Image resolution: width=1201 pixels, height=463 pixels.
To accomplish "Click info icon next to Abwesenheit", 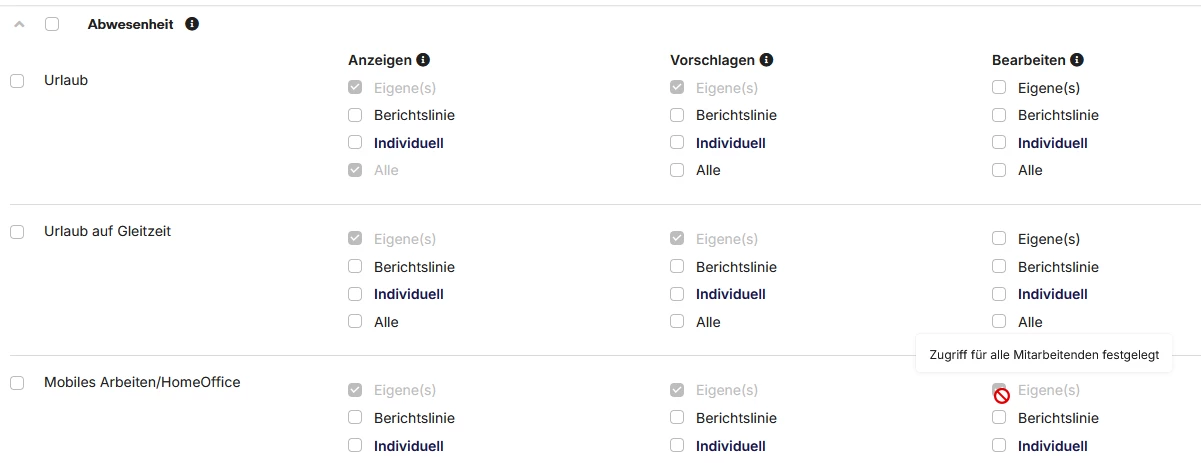I will coord(192,24).
